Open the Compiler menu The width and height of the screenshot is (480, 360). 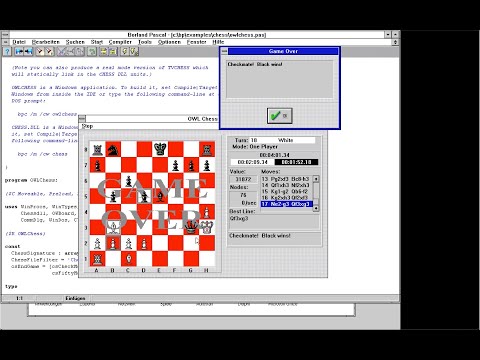(120, 42)
